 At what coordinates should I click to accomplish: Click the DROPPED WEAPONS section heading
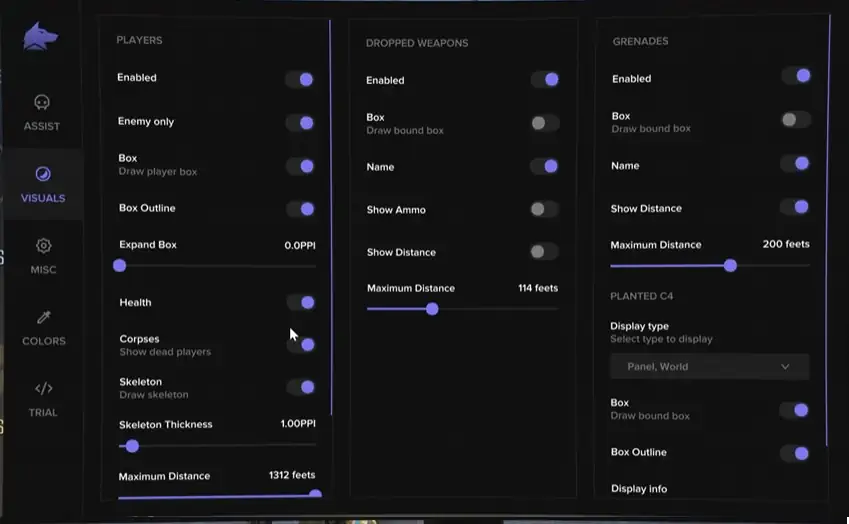point(417,43)
